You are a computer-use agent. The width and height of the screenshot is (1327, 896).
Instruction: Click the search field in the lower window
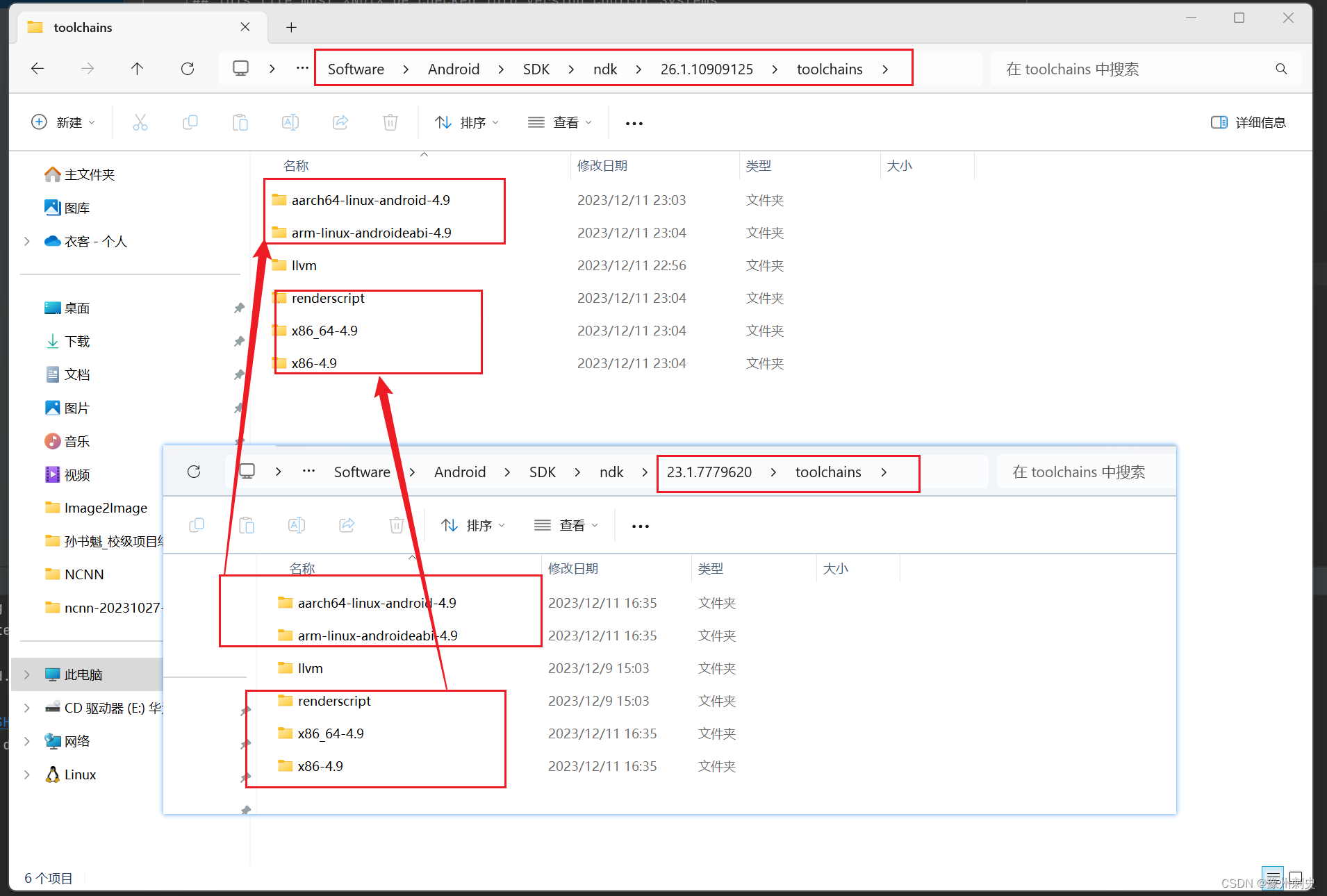1085,472
